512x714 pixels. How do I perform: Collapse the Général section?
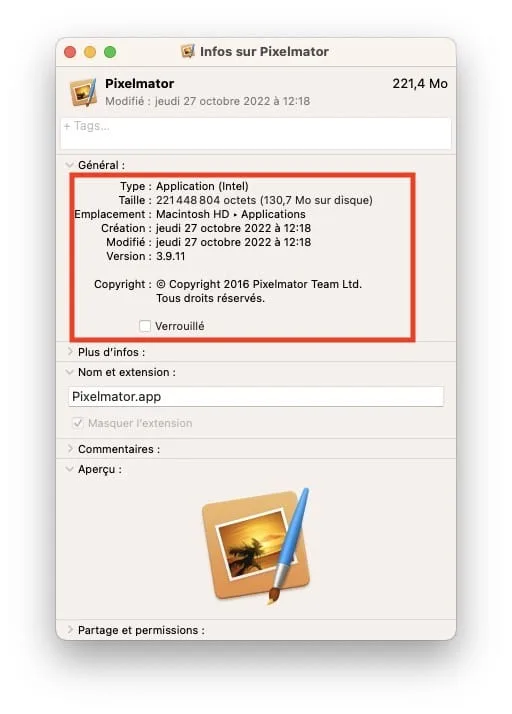click(x=70, y=165)
